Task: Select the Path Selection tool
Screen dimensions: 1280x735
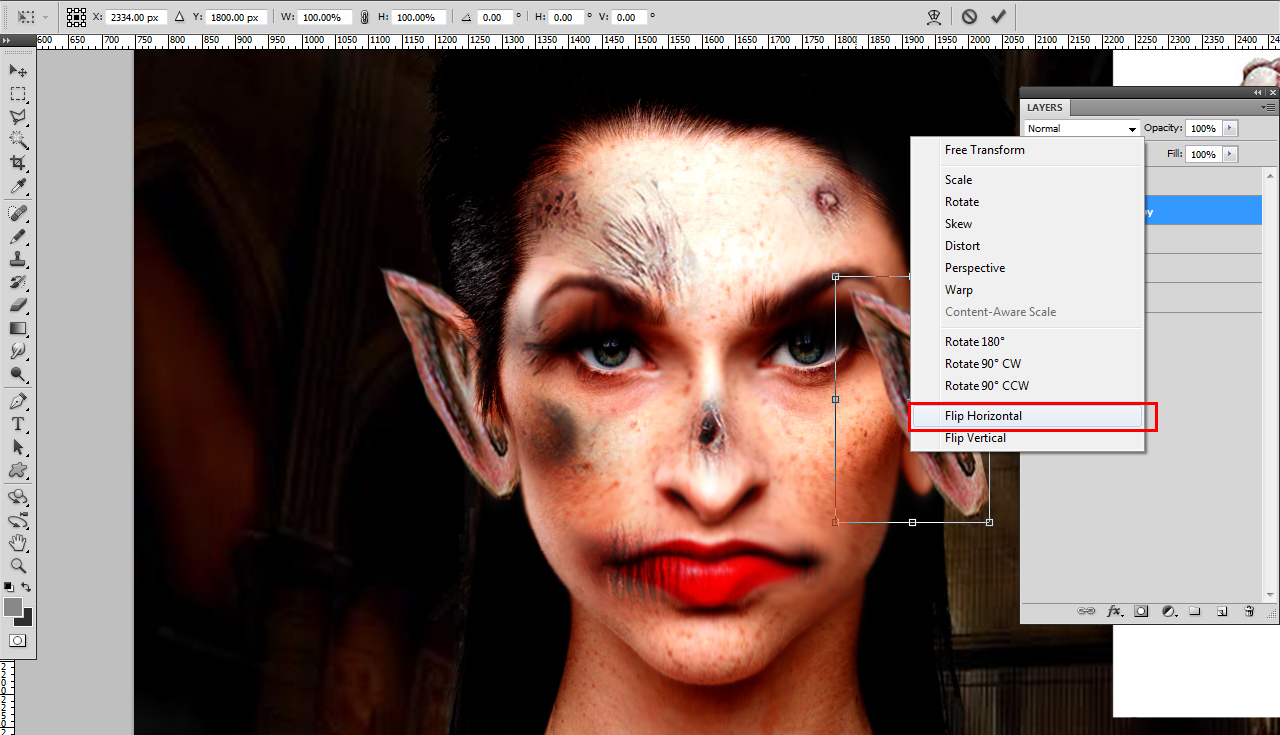Action: [x=18, y=447]
